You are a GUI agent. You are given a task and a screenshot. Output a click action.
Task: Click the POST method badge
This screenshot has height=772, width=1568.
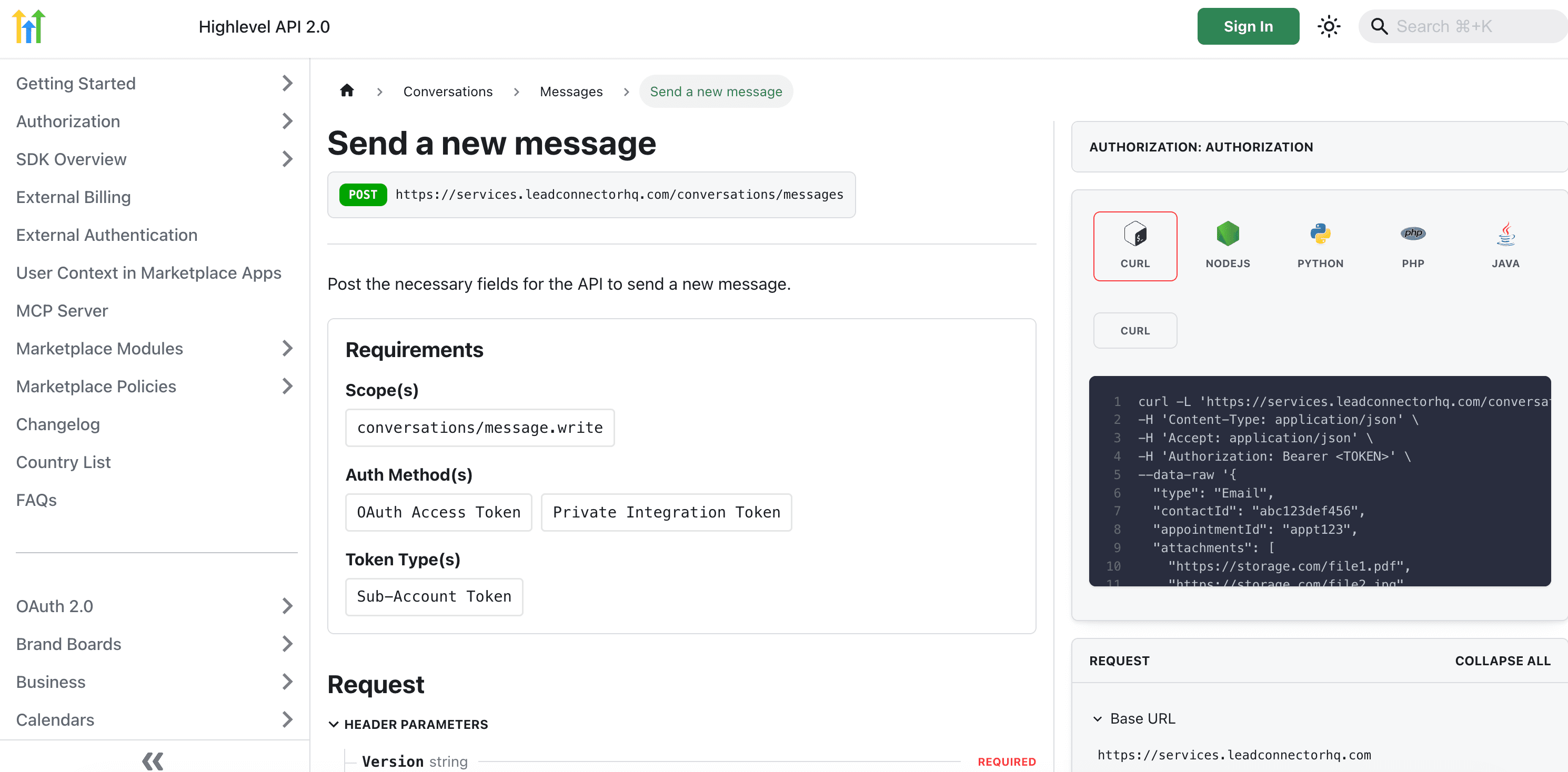pos(363,195)
